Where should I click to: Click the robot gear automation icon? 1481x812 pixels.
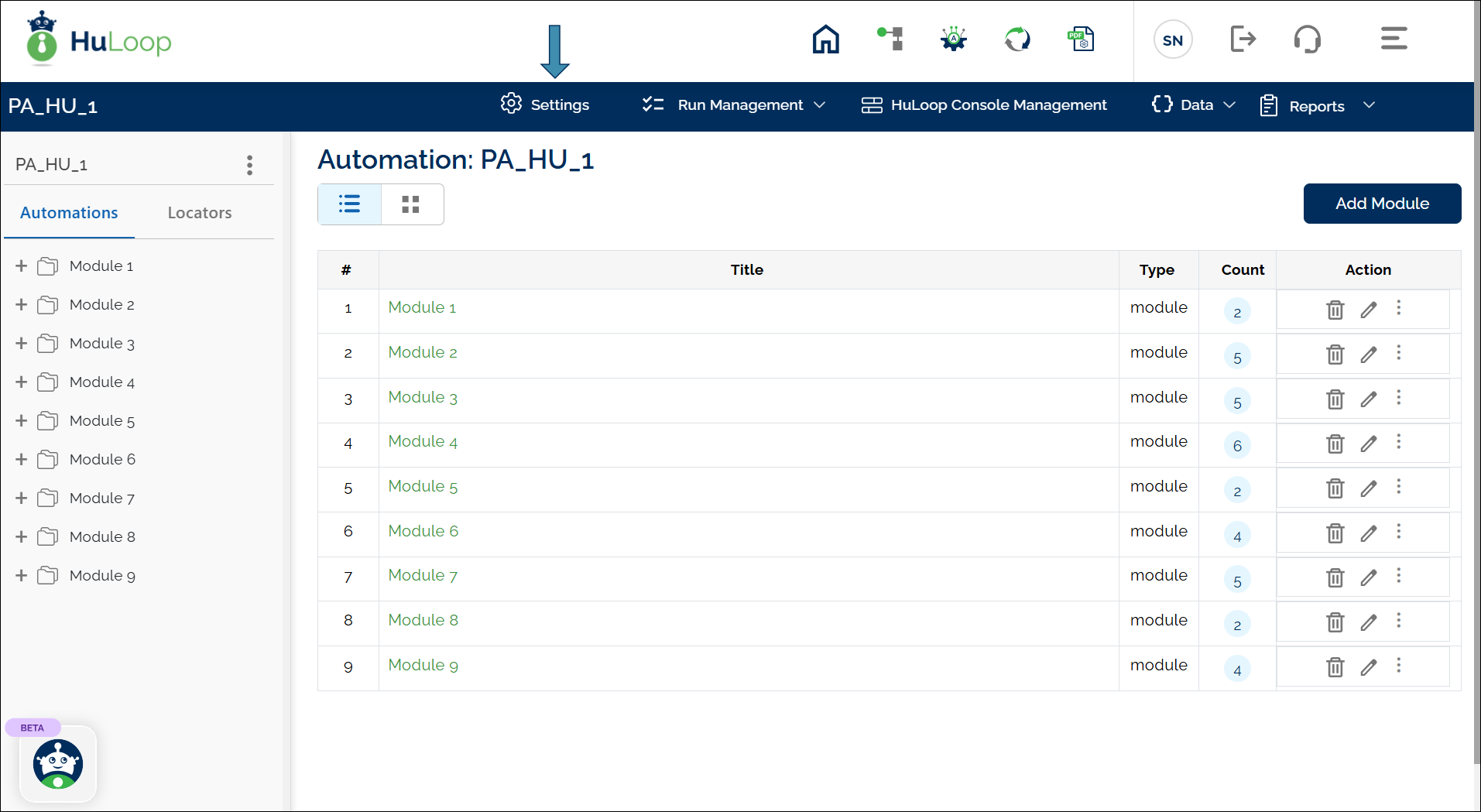[954, 39]
